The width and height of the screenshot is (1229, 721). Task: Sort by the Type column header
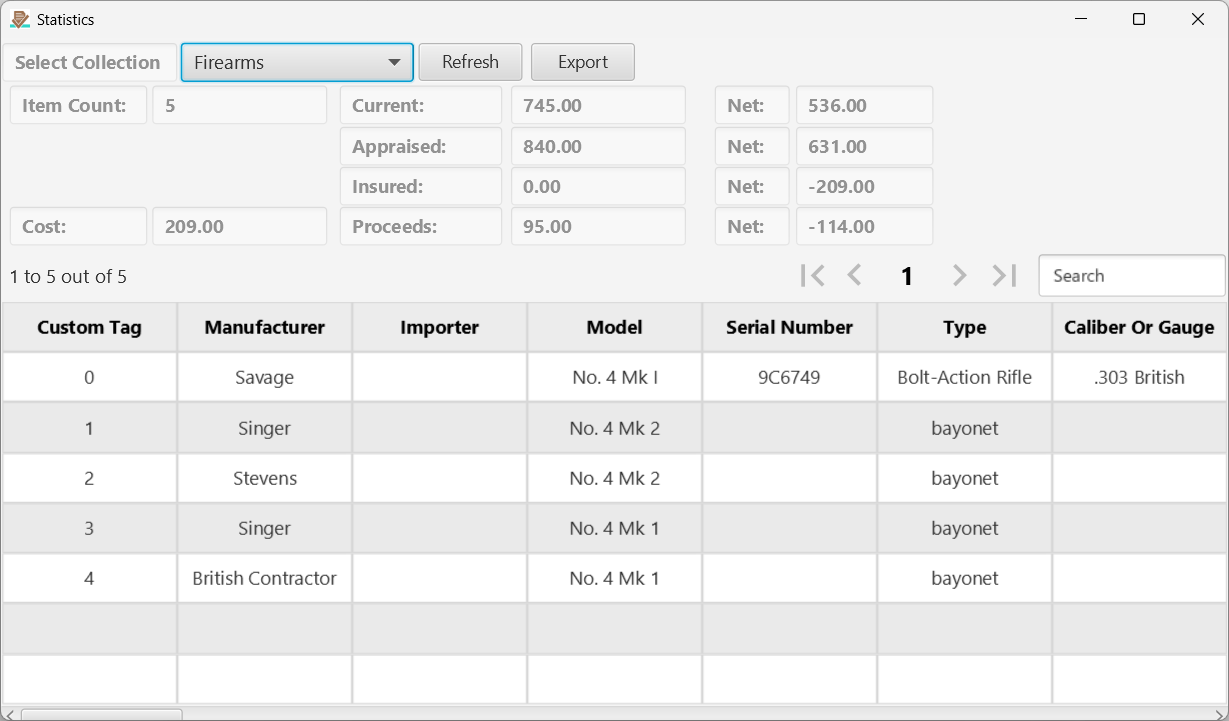pos(965,327)
